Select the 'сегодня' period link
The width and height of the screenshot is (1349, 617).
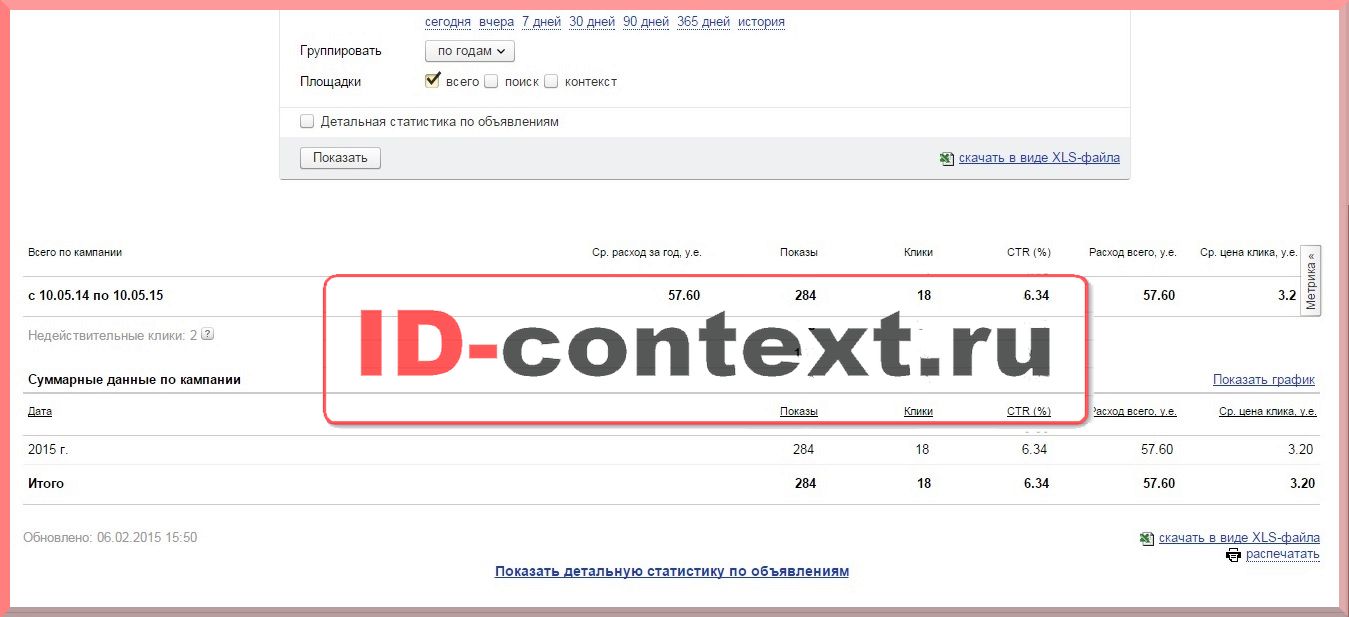447,22
